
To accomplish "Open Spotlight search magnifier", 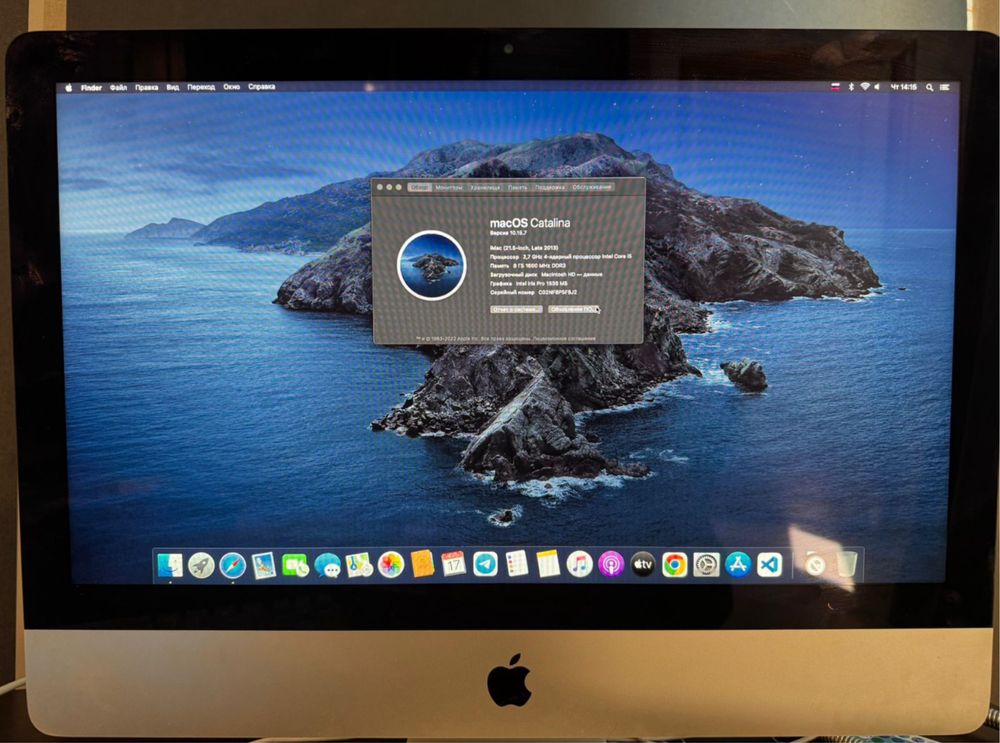I will coord(930,87).
